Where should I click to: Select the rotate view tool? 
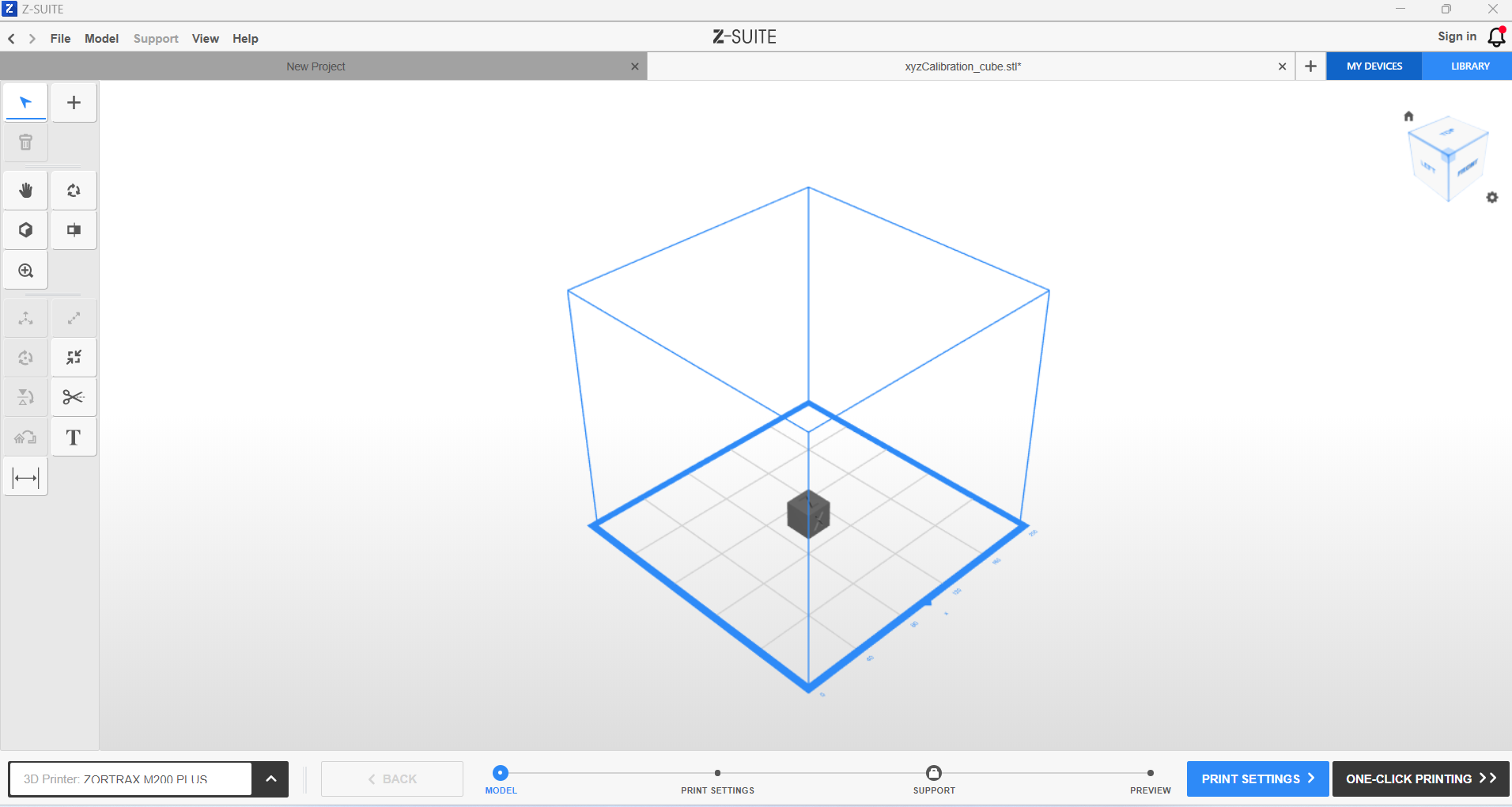click(x=74, y=191)
